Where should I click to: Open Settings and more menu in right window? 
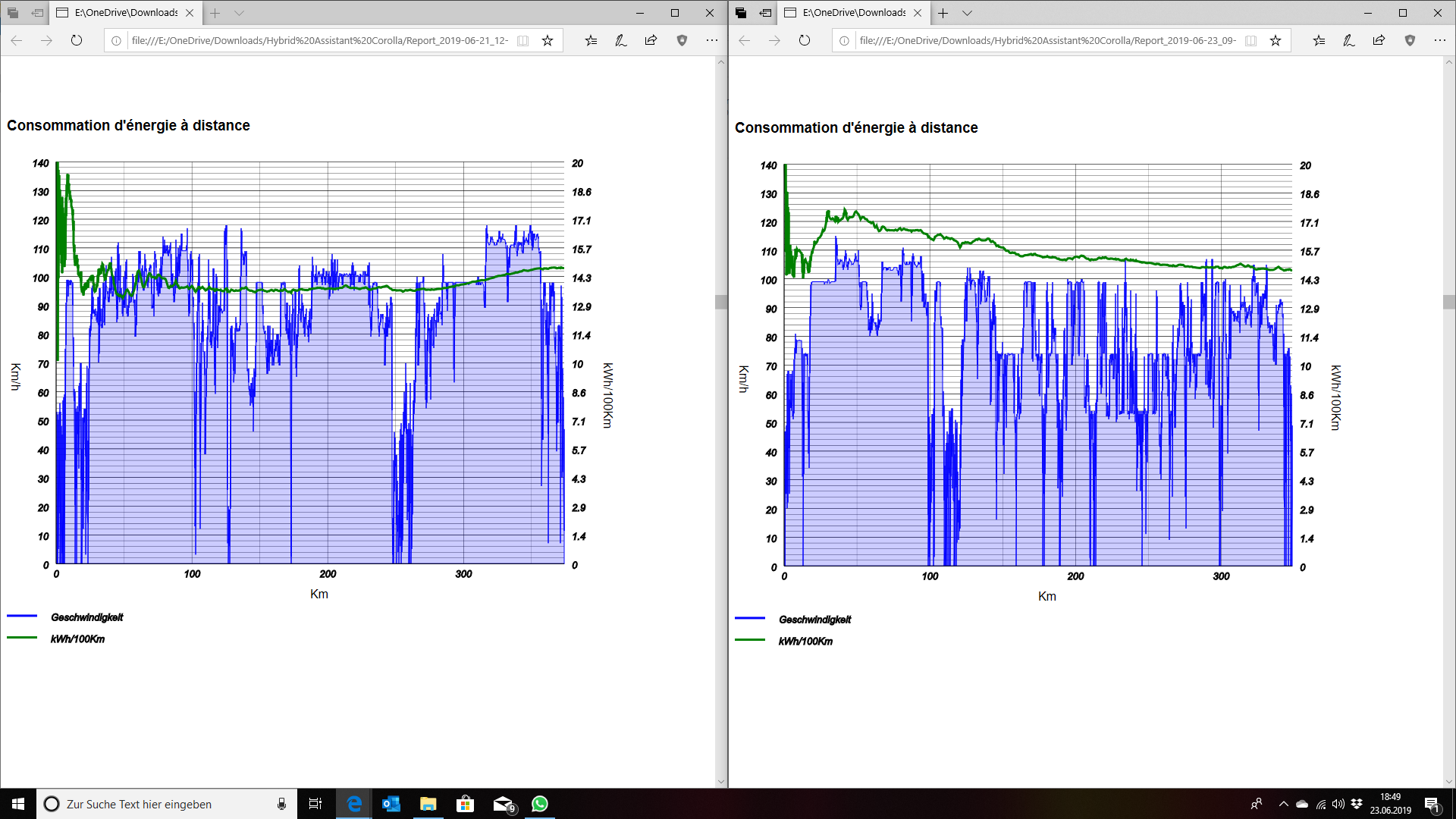1439,41
